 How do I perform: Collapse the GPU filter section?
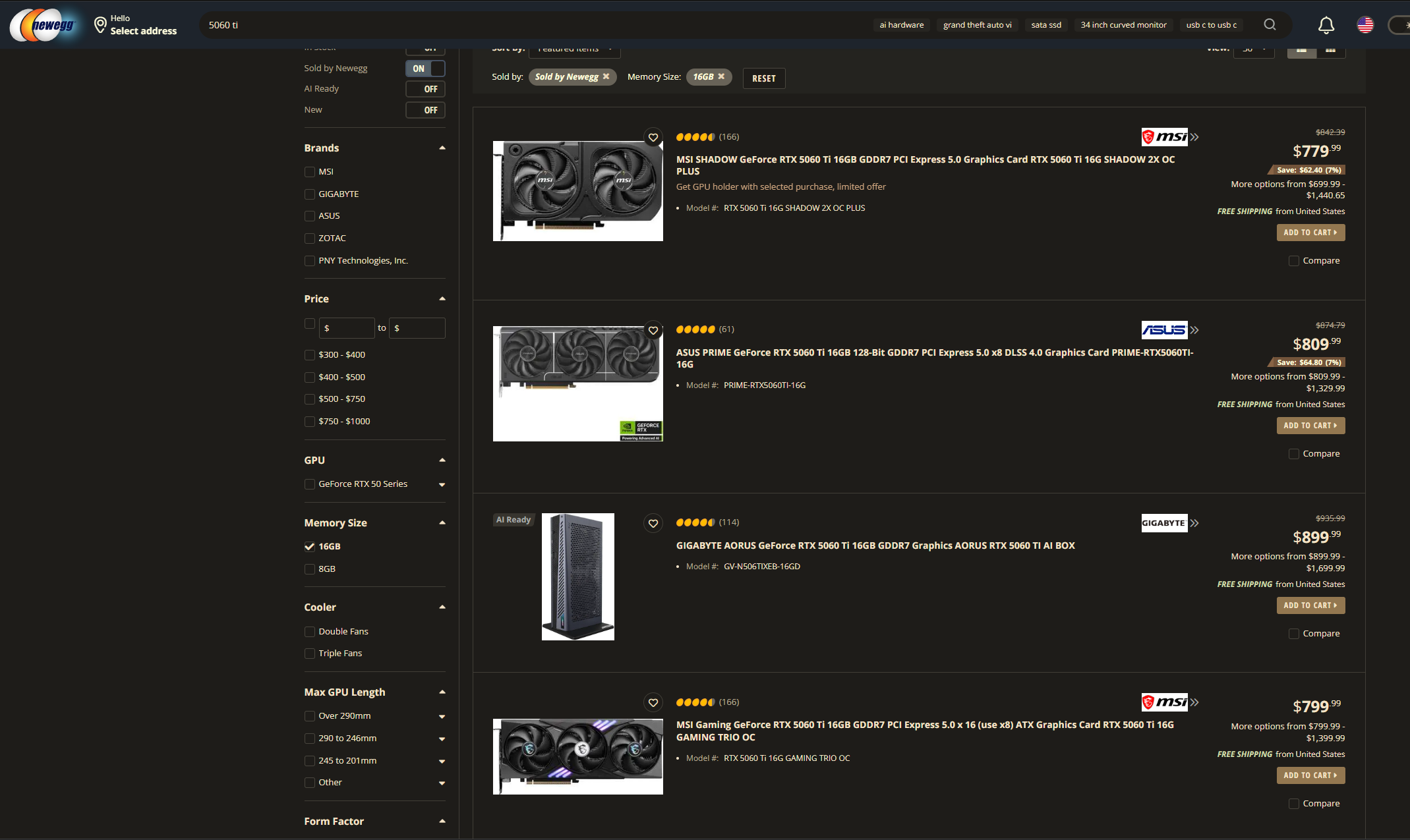[442, 461]
